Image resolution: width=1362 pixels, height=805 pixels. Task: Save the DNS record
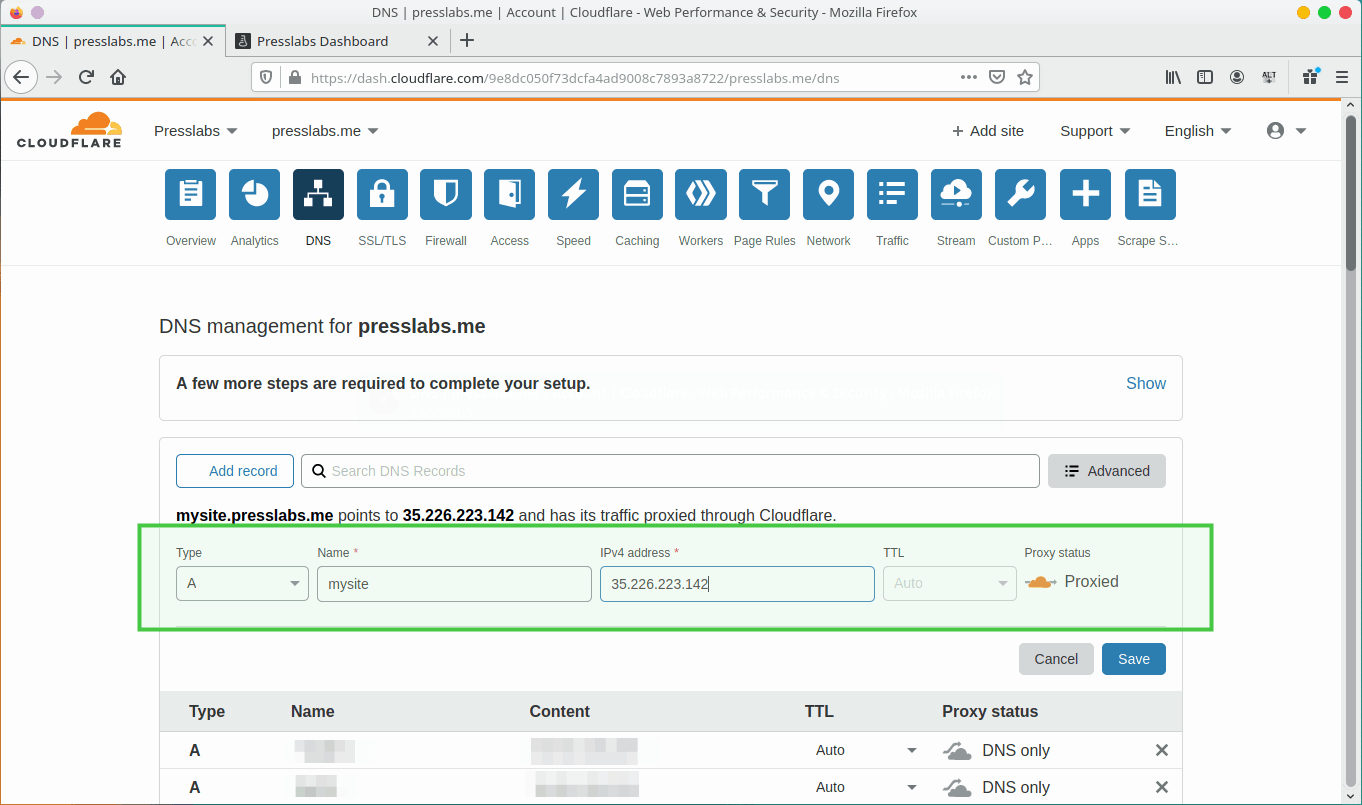pyautogui.click(x=1134, y=659)
